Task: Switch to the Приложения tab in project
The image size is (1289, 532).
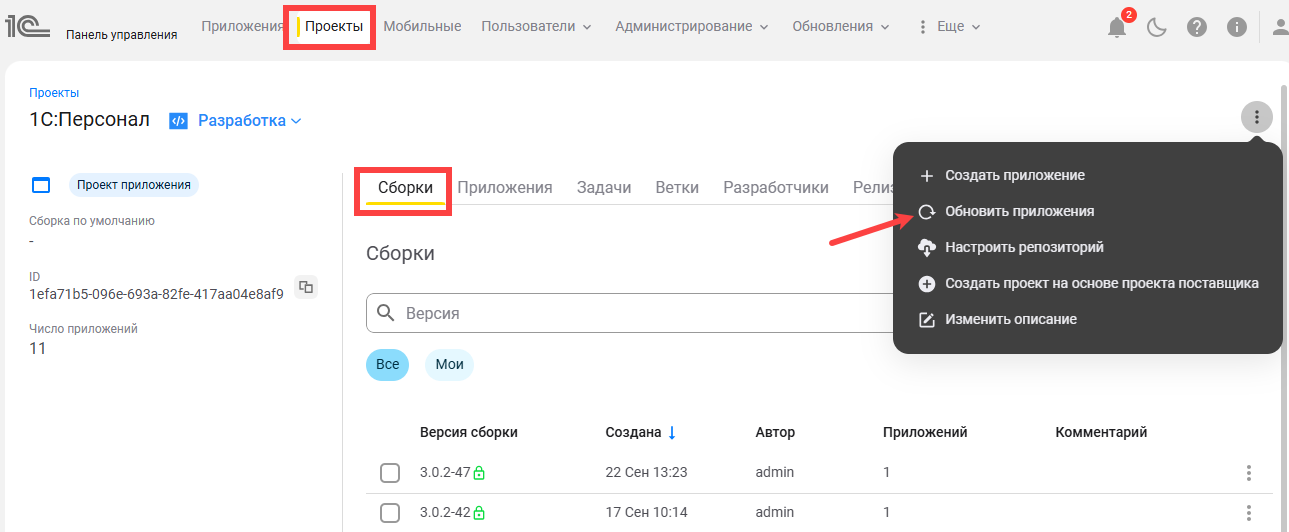Action: 505,188
